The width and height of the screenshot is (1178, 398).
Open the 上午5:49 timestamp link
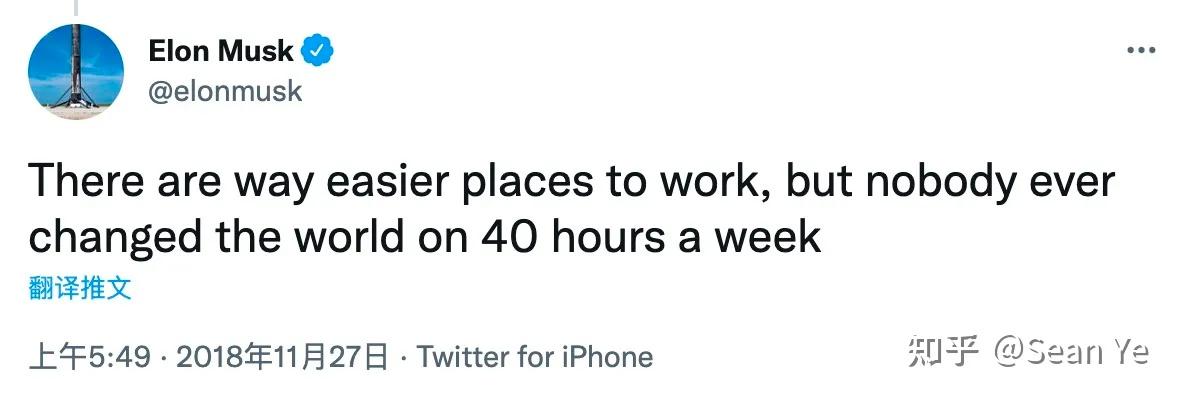(90, 357)
